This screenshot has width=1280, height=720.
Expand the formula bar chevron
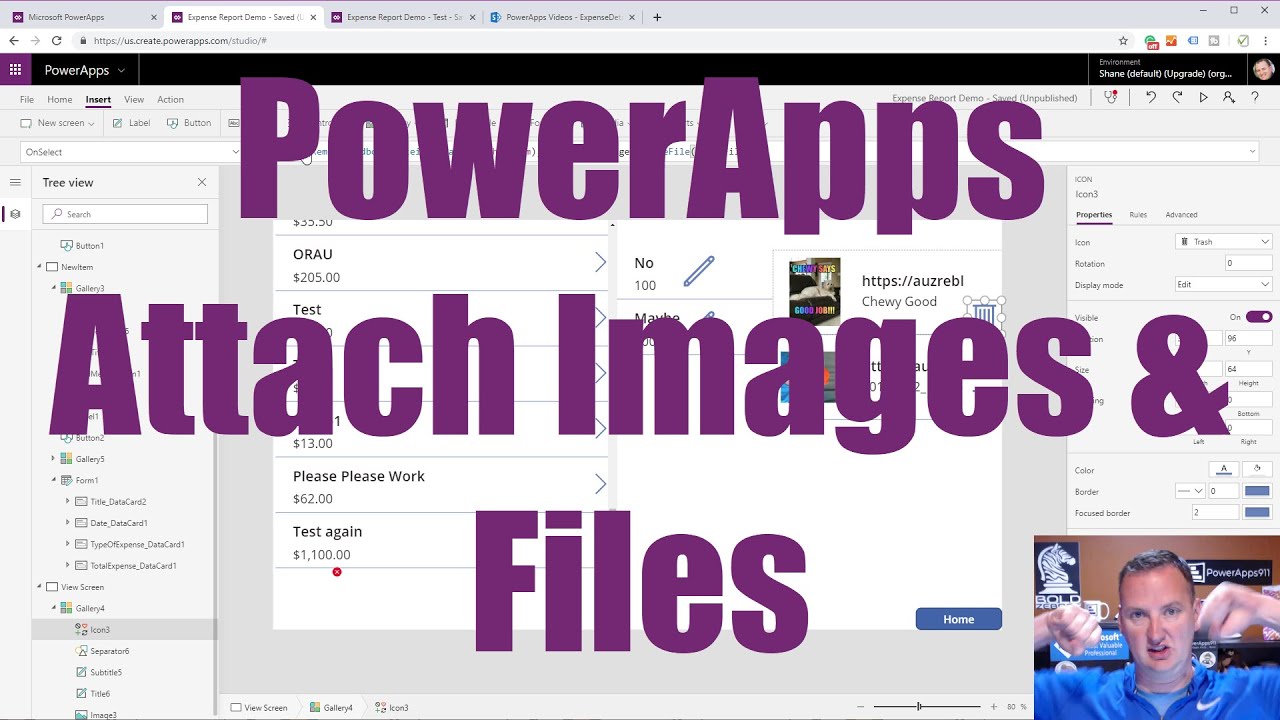(1252, 152)
